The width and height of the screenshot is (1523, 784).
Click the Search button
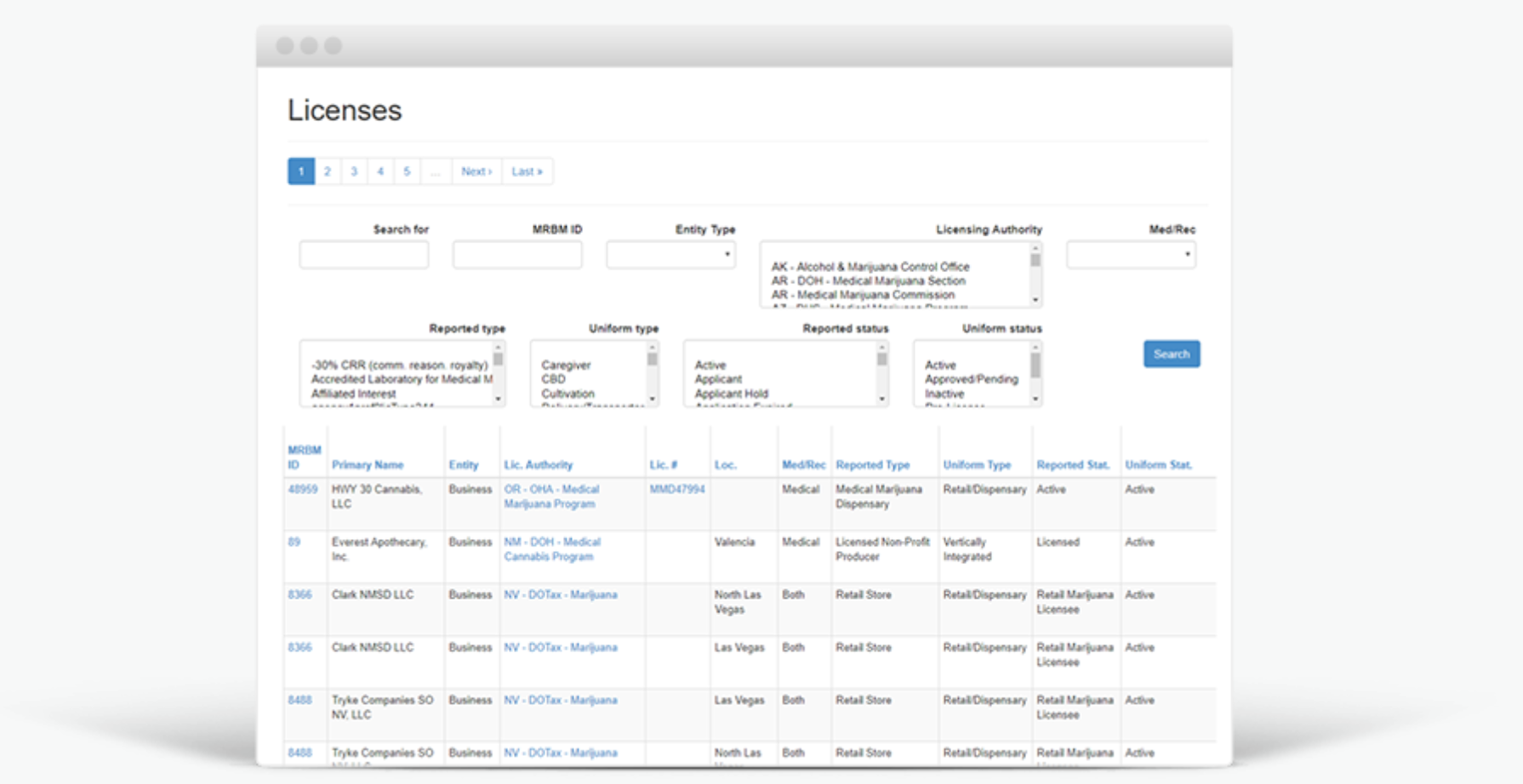[x=1171, y=354]
